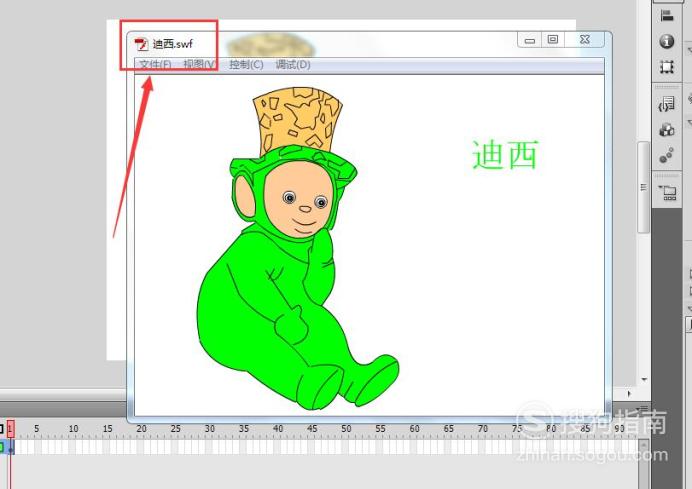Click frame 20 on the timeline ruler

point(142,429)
